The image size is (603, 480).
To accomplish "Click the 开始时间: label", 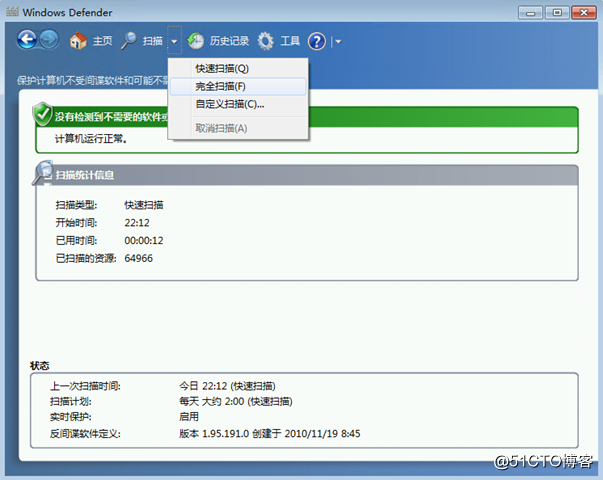I will pyautogui.click(x=77, y=223).
